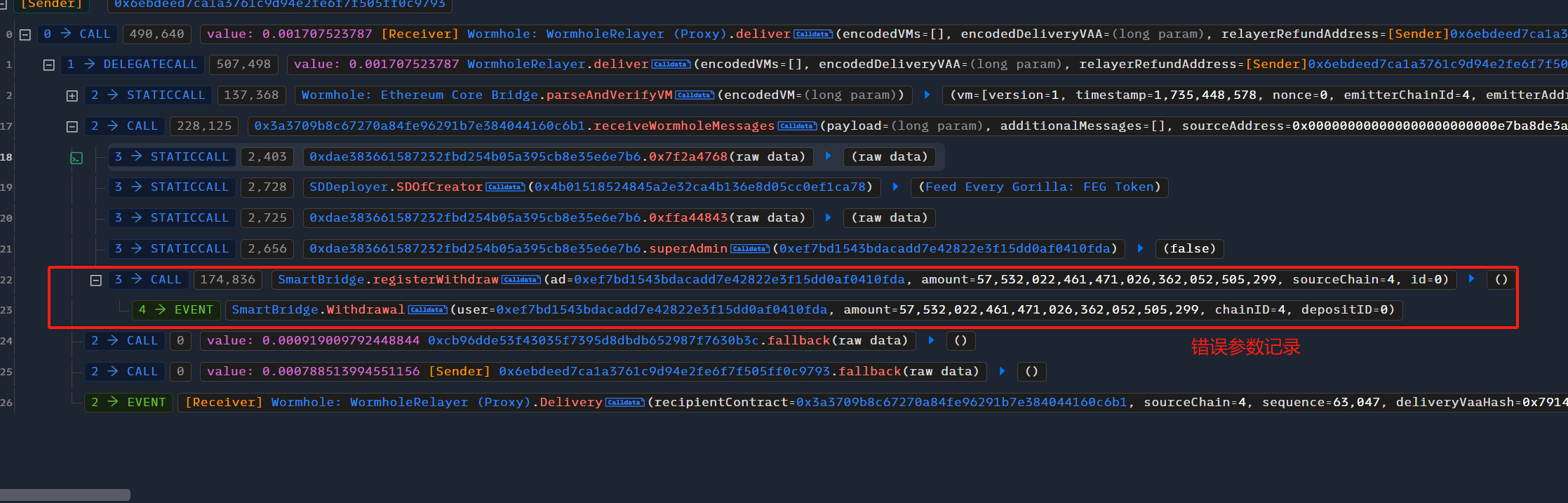Image resolution: width=1568 pixels, height=503 pixels.
Task: Click the 0xffa44843 function selector
Action: click(x=688, y=218)
